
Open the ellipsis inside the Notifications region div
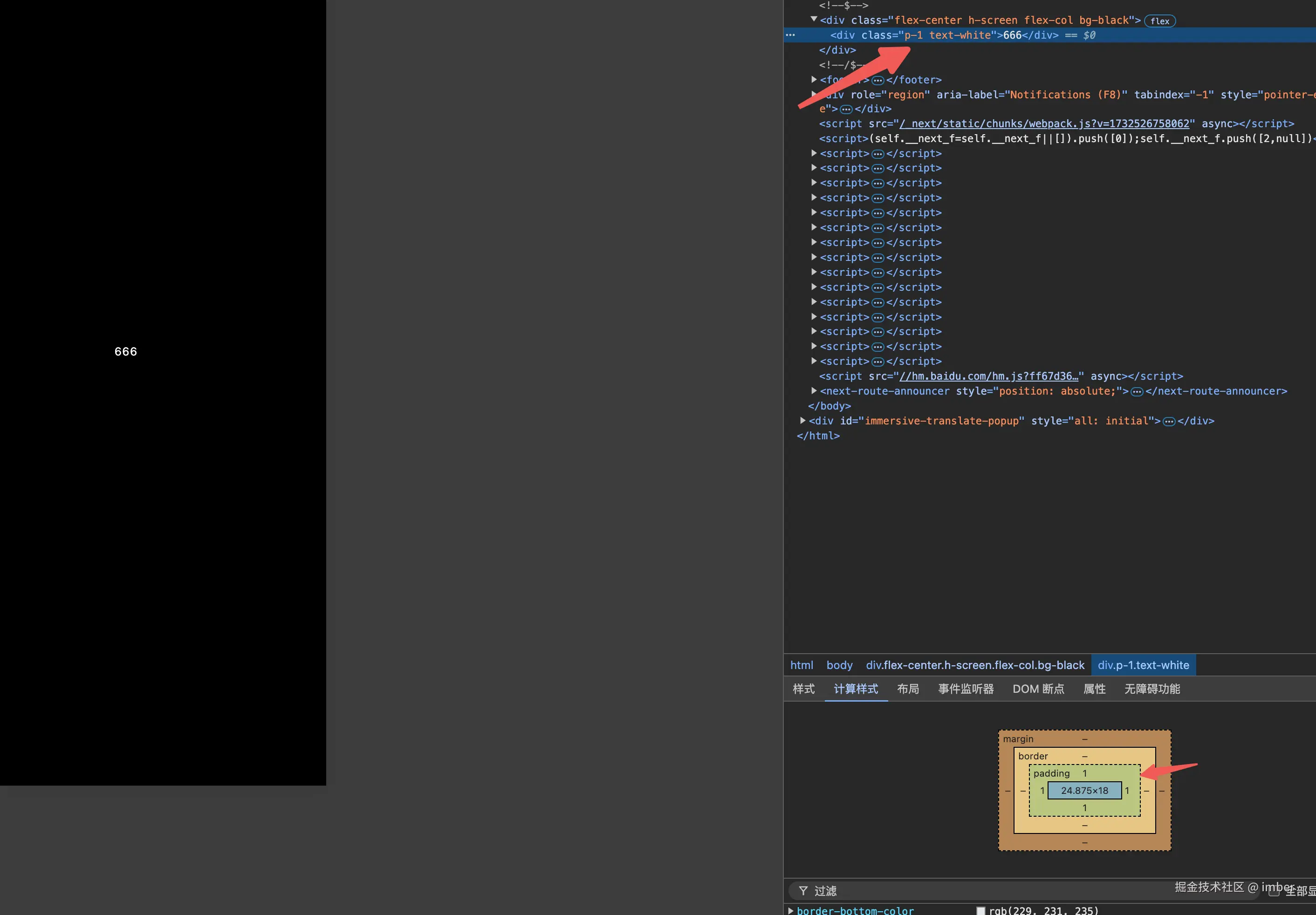coord(846,109)
